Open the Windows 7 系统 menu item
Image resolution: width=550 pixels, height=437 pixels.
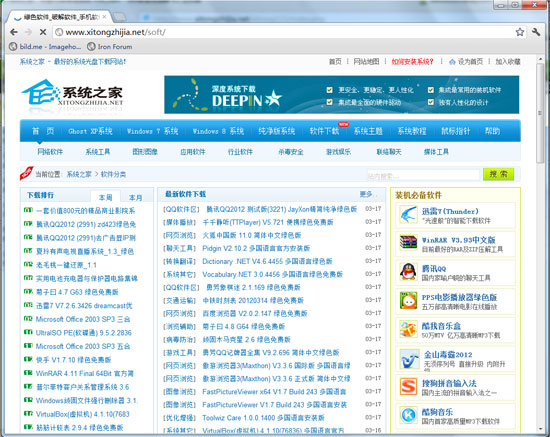coord(153,131)
